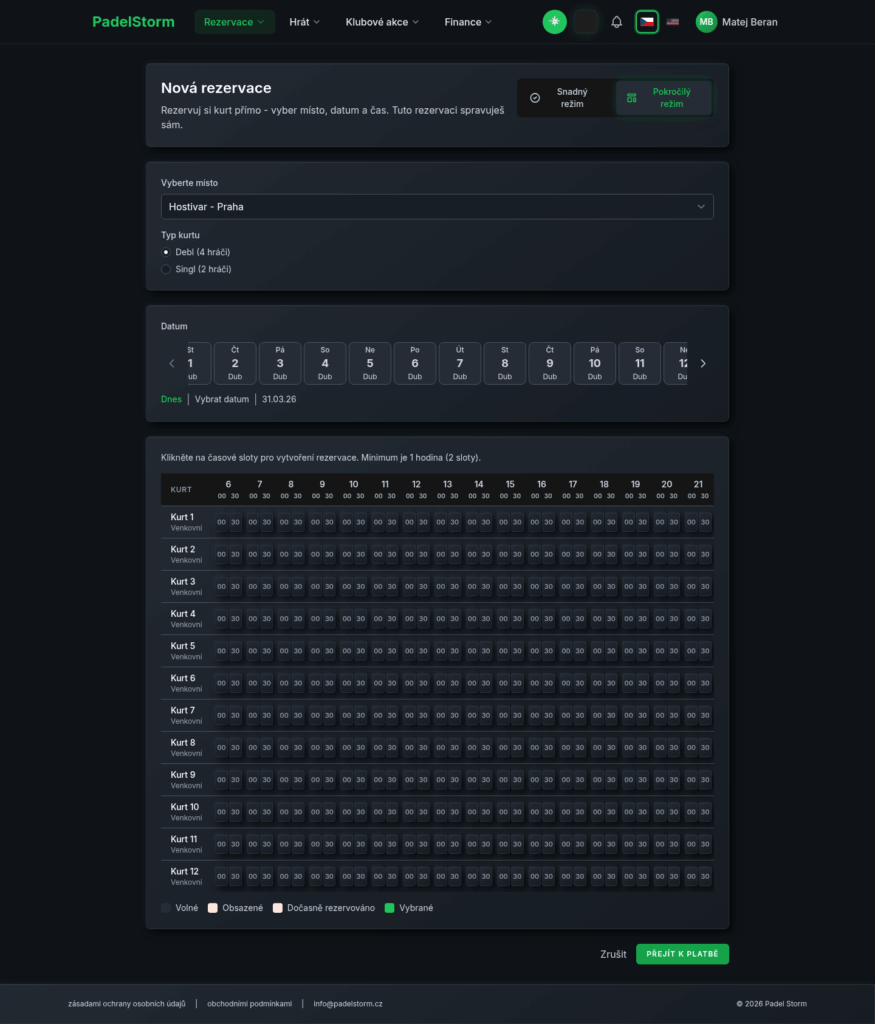Open zásadami ochrany osobních údajů link
Screen dimensions: 875x1024
pos(127,1004)
